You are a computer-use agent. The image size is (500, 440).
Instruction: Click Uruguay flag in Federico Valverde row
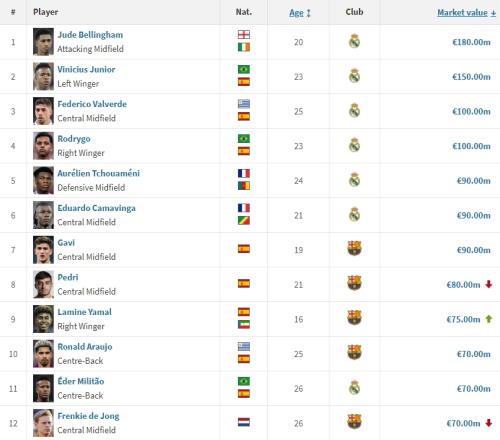pyautogui.click(x=244, y=104)
